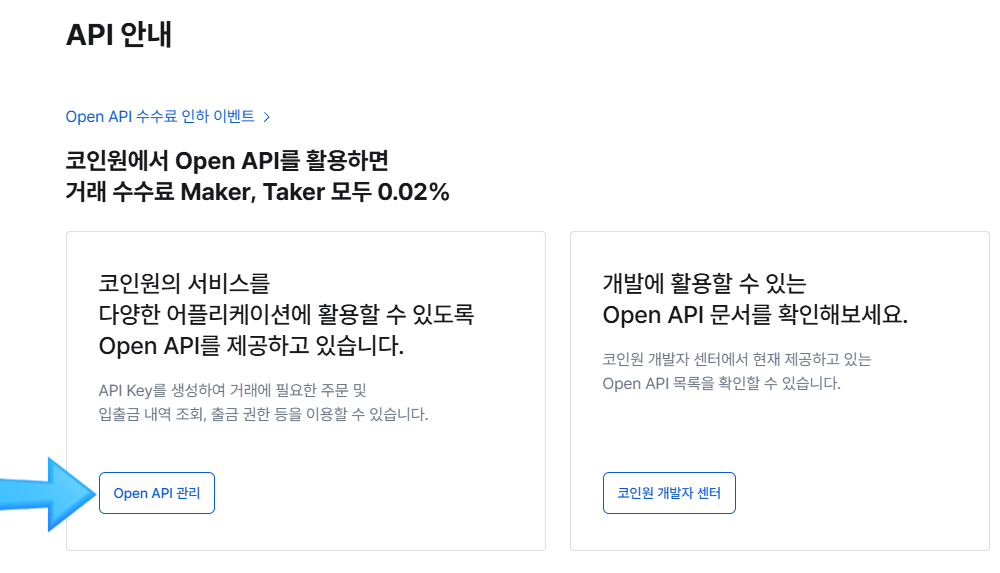Click the Open API 문서를 확인해보세요 line
Image resolution: width=1000 pixels, height=573 pixels.
tap(755, 315)
